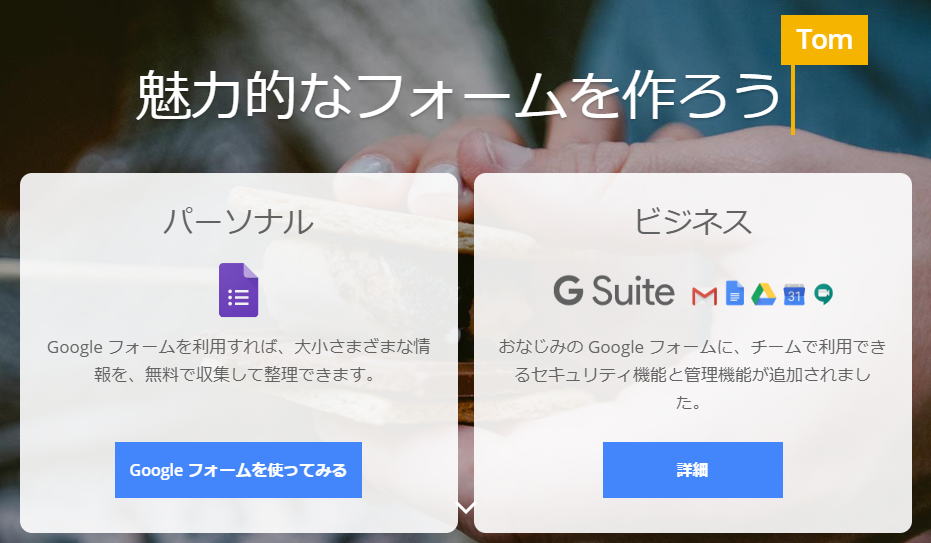931x543 pixels.
Task: Click the 魅力的なフォームを作ろう headline
Action: 458,95
